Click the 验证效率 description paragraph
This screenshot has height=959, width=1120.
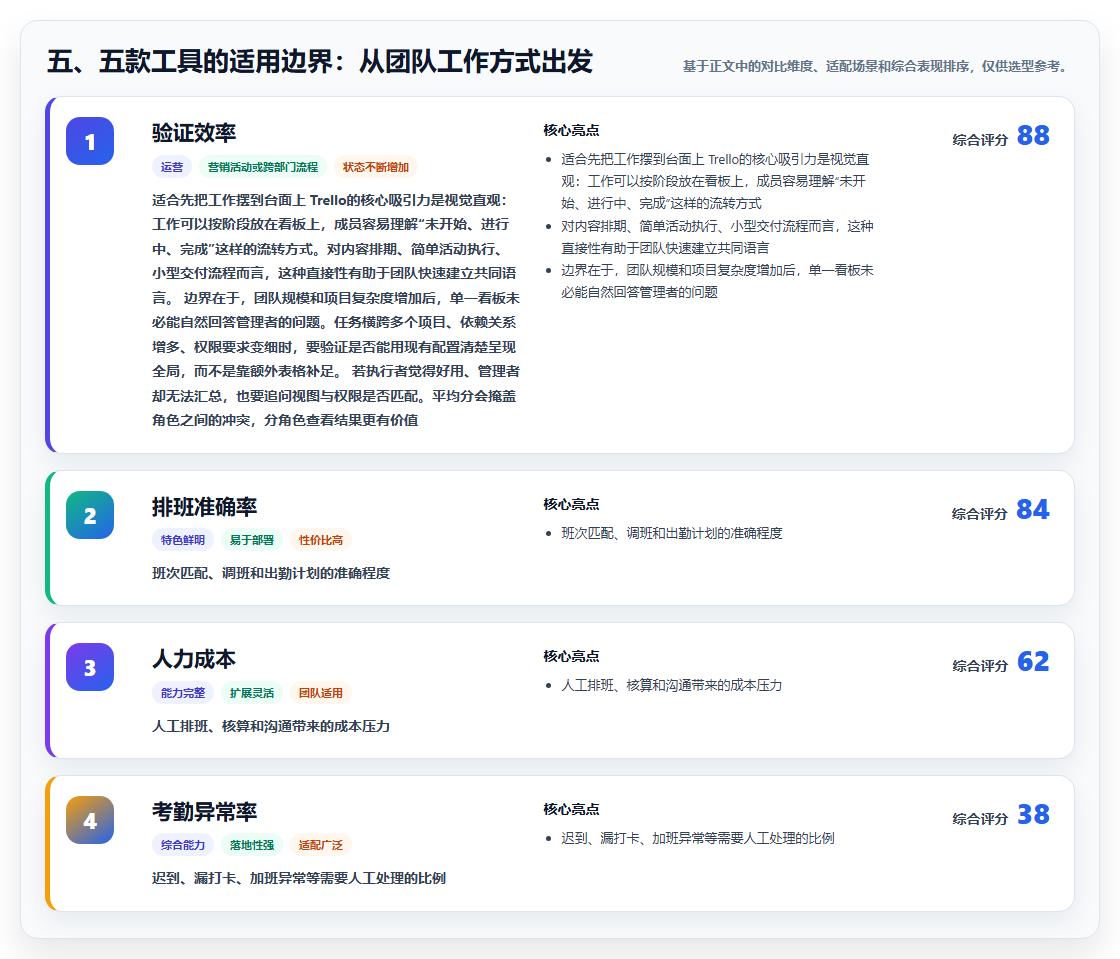click(x=336, y=310)
